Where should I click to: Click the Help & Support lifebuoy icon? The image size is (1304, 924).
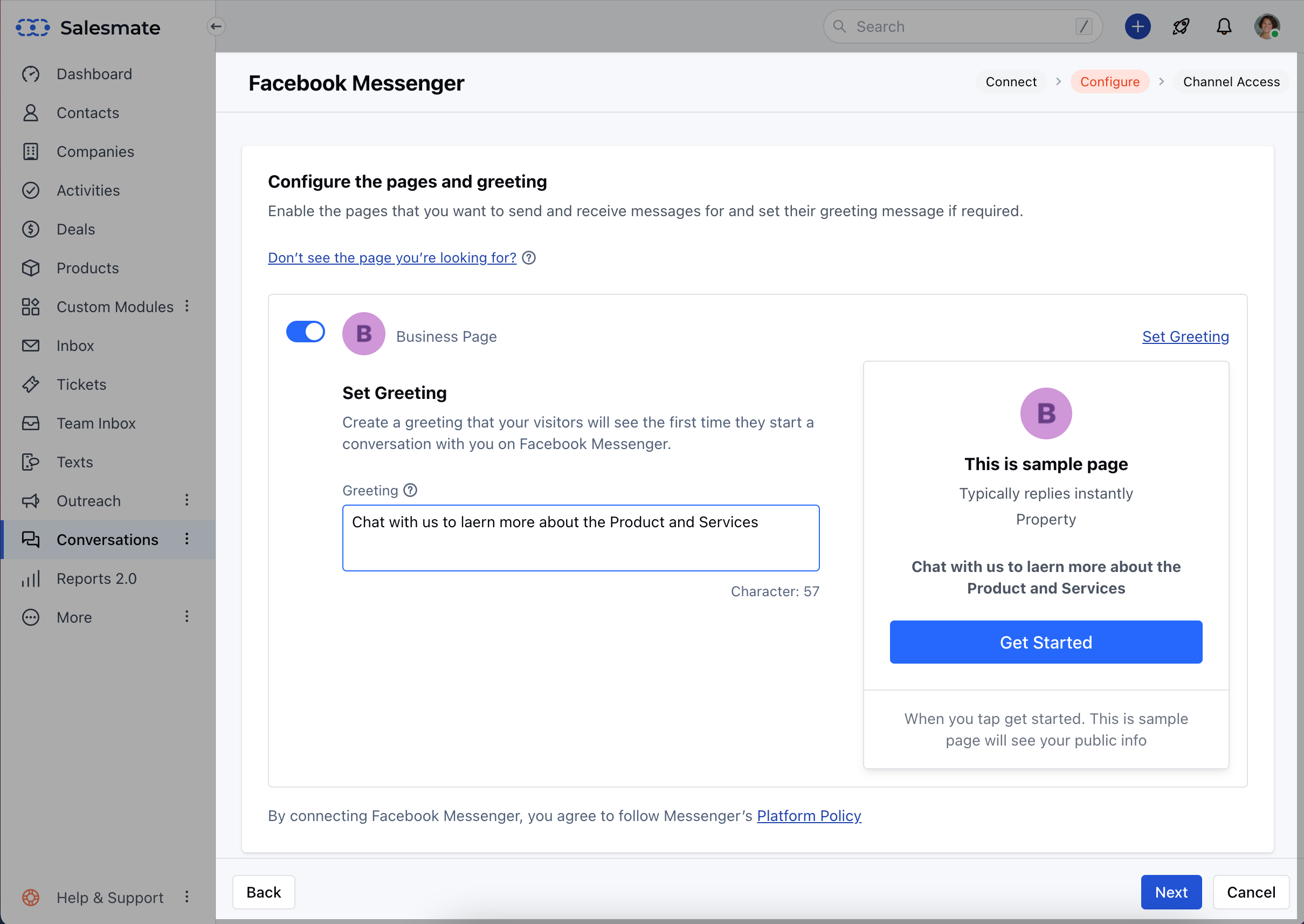point(31,897)
